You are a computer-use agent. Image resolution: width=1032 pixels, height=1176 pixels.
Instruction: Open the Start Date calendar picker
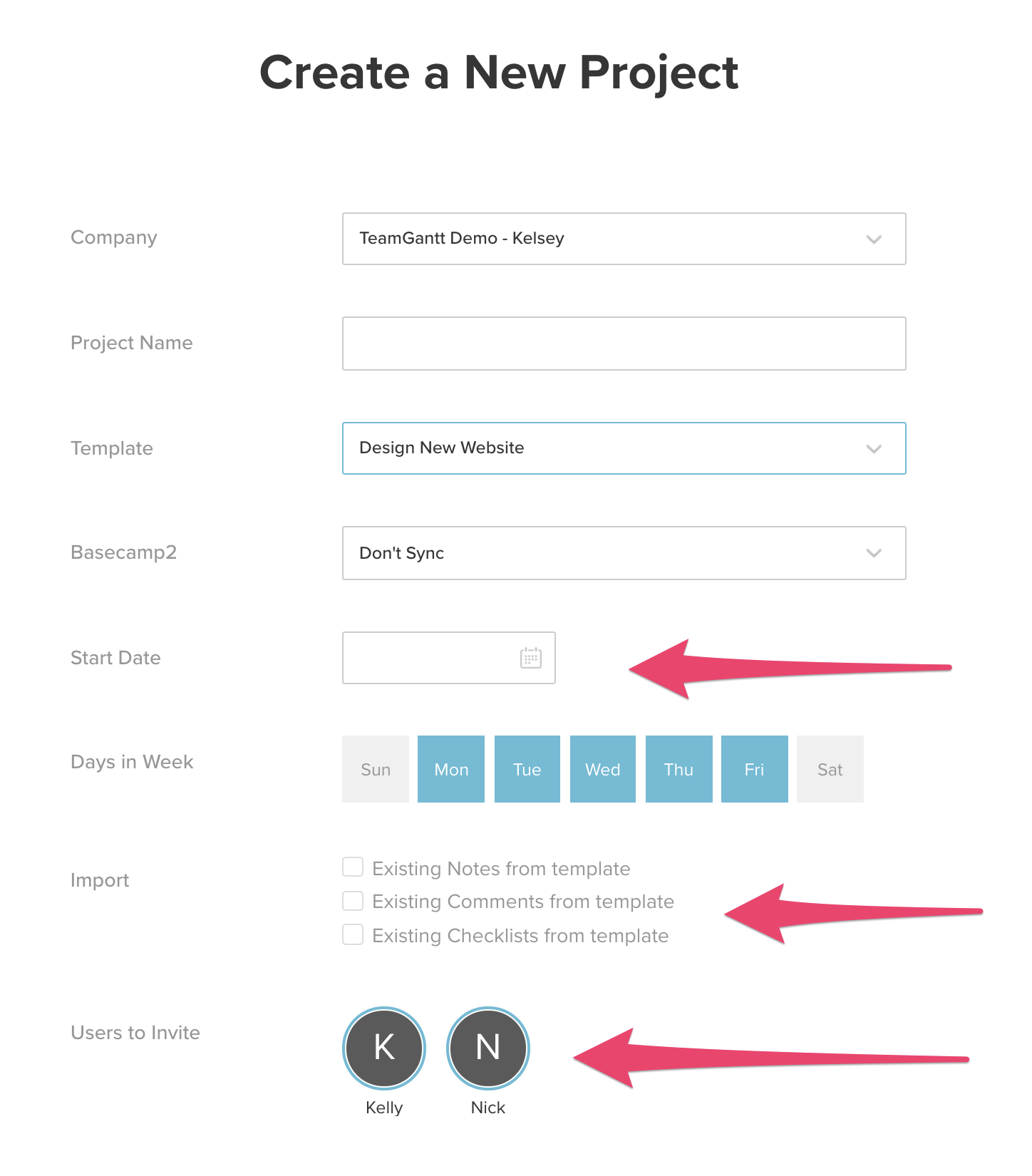point(448,657)
